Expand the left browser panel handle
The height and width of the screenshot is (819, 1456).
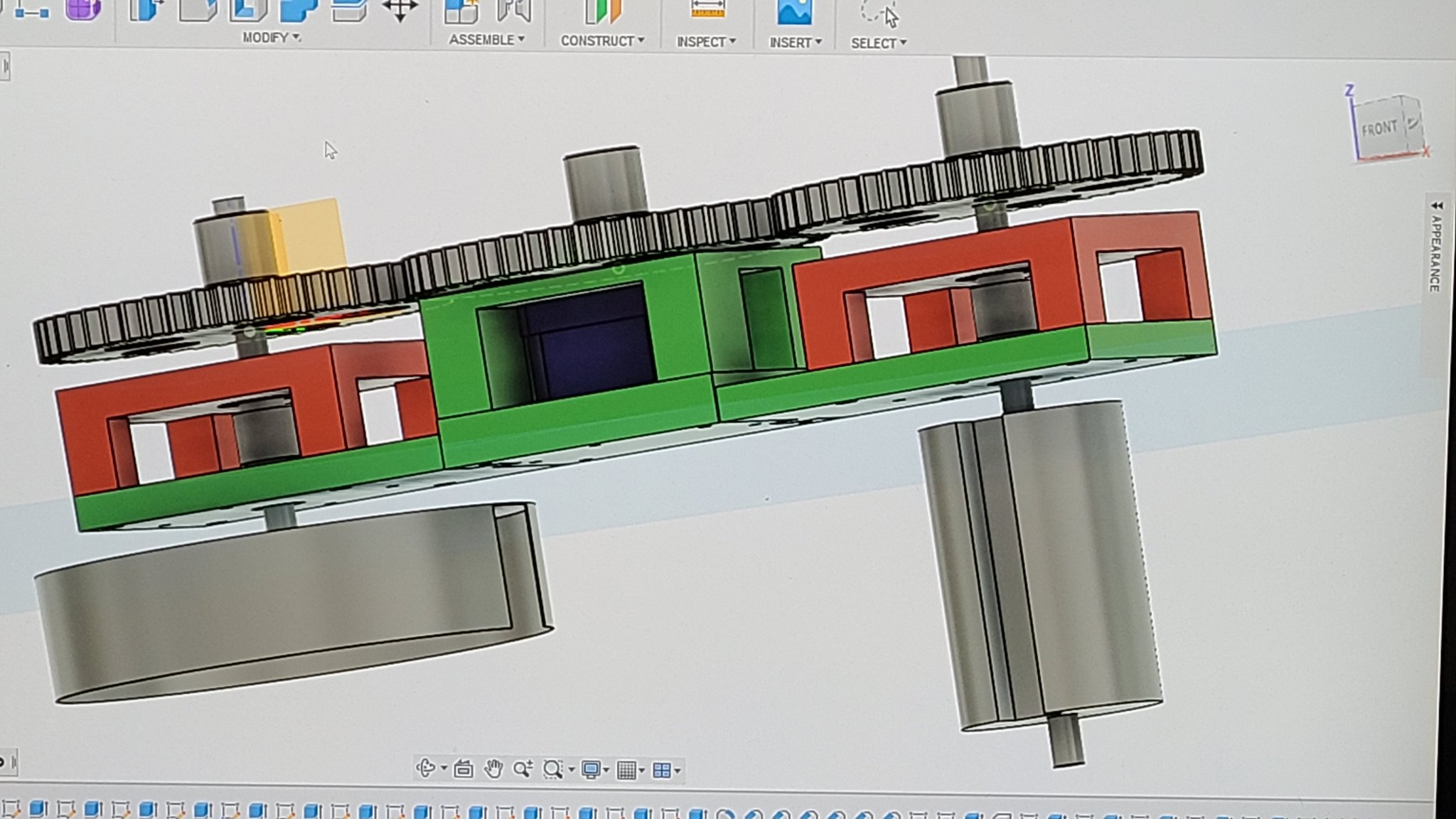5,68
